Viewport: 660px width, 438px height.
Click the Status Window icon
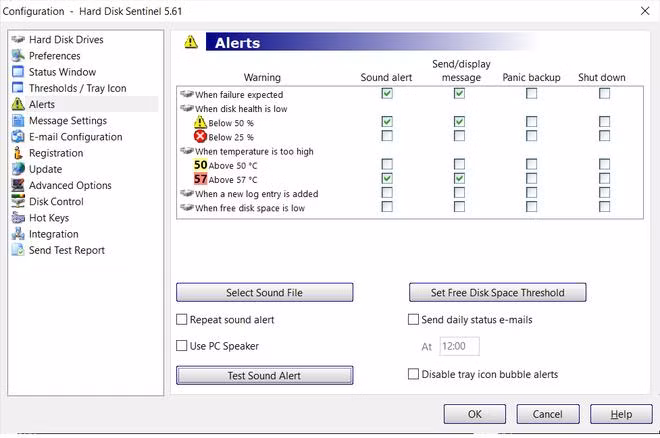pos(18,72)
